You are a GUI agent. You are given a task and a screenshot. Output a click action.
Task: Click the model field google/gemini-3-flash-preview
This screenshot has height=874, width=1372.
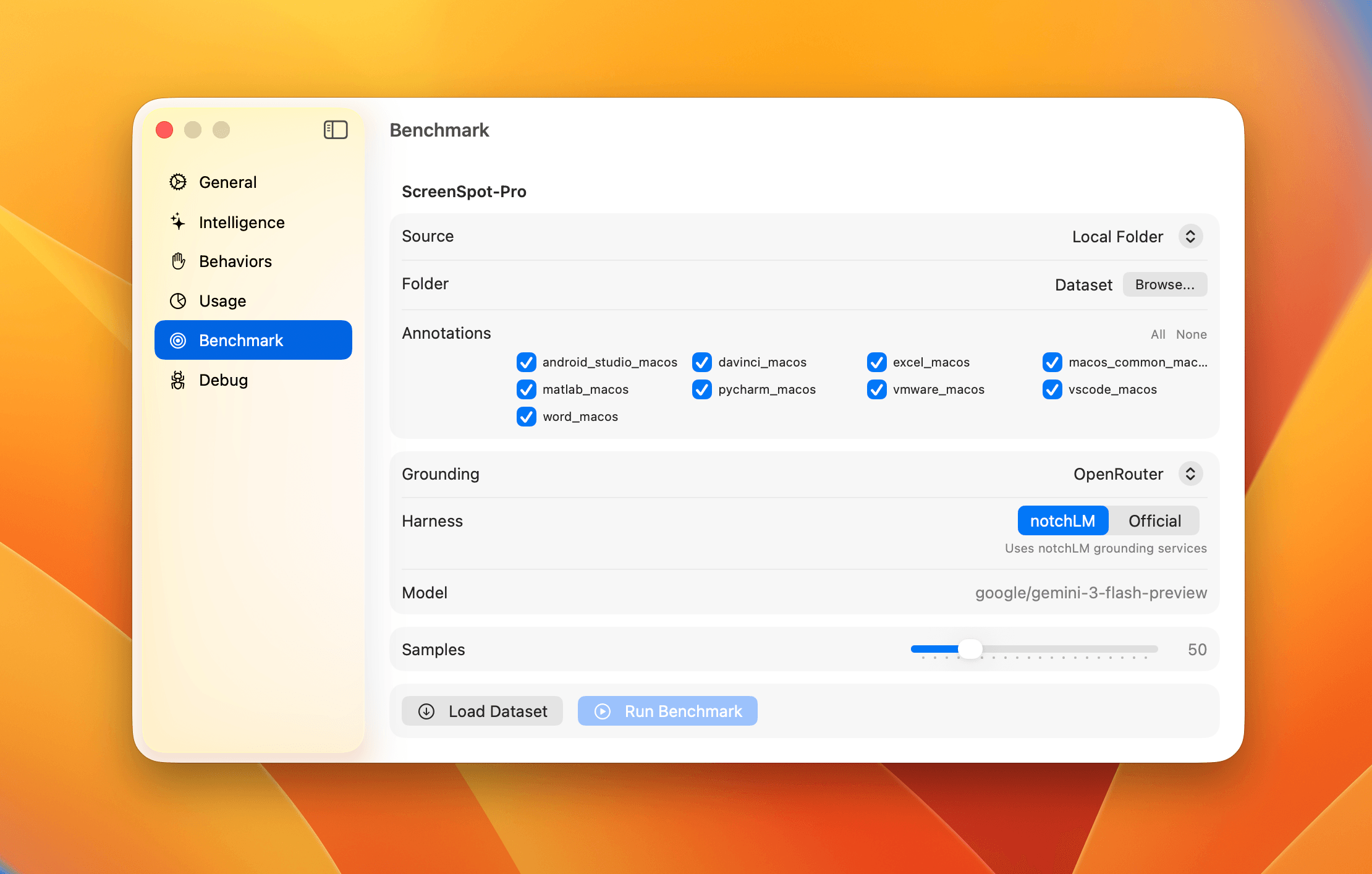click(x=1091, y=593)
